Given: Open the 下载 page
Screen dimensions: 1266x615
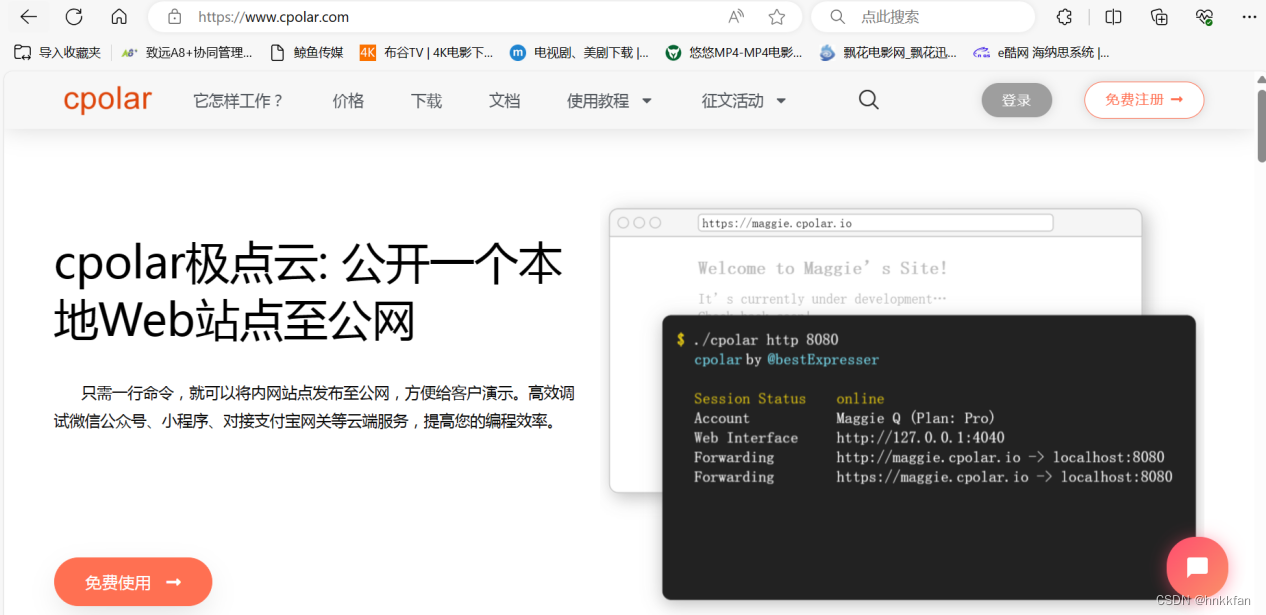Looking at the screenshot, I should click(x=426, y=101).
